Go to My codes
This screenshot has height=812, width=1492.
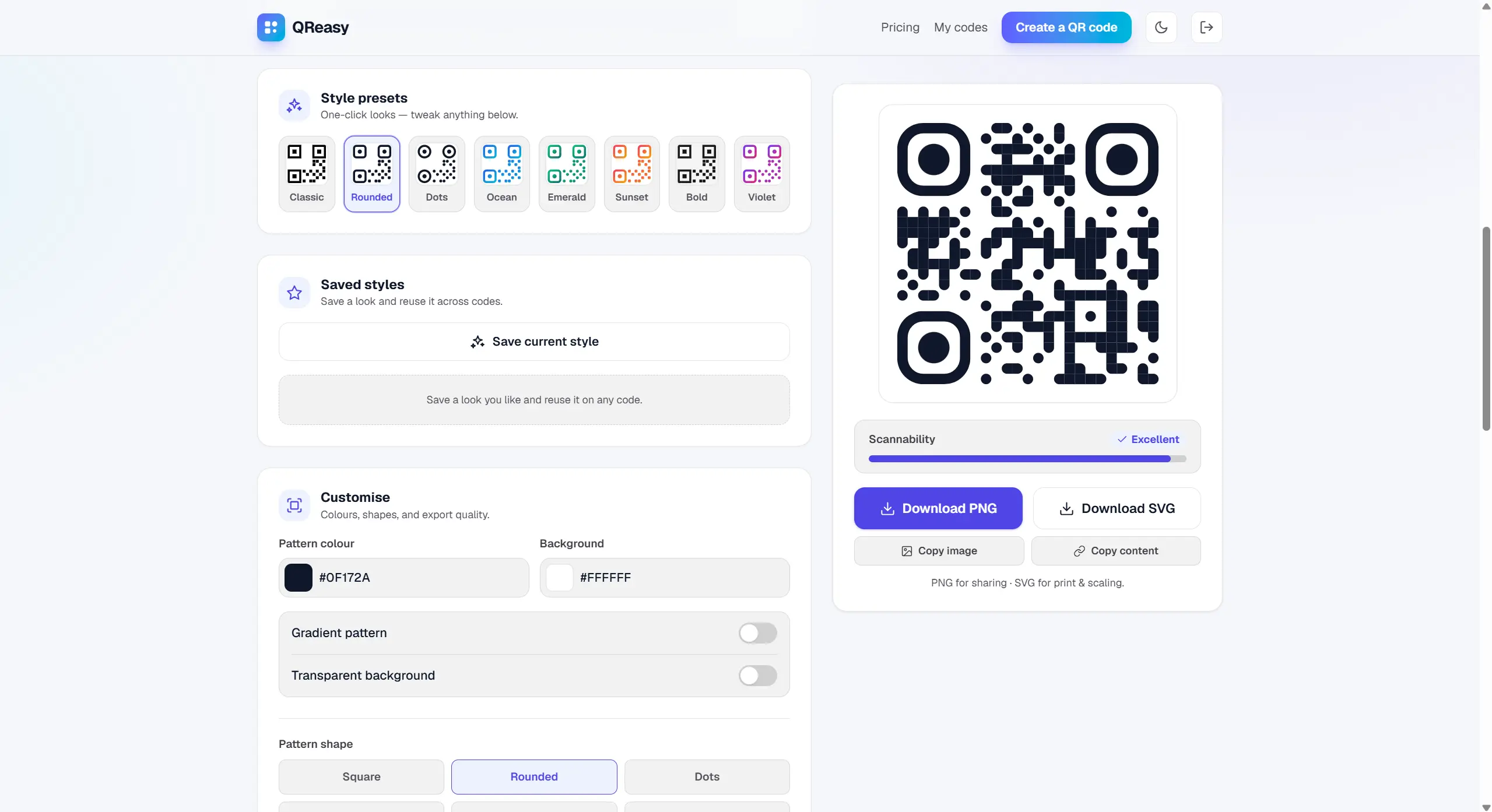pos(961,27)
